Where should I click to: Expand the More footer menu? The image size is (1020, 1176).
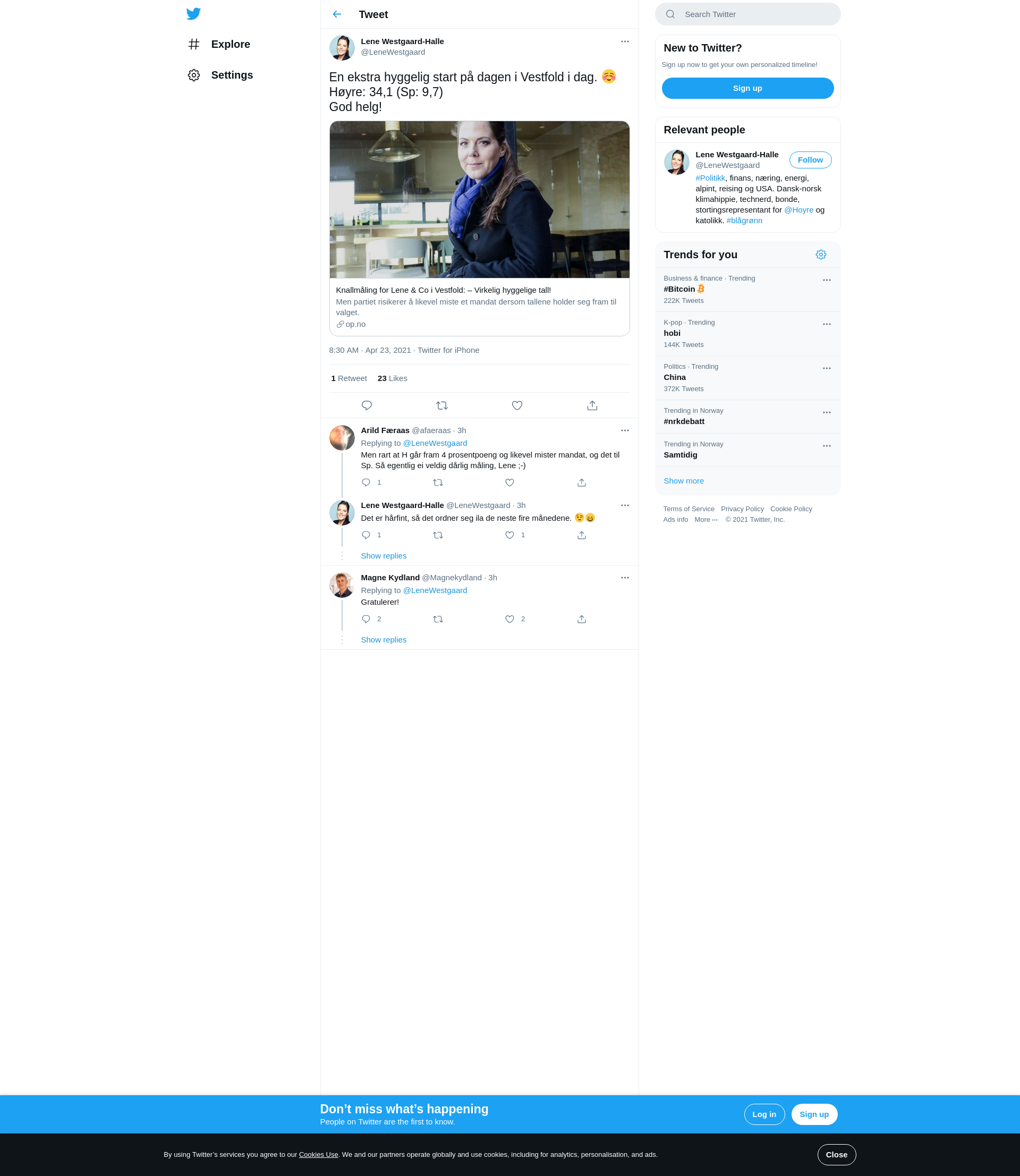[706, 520]
